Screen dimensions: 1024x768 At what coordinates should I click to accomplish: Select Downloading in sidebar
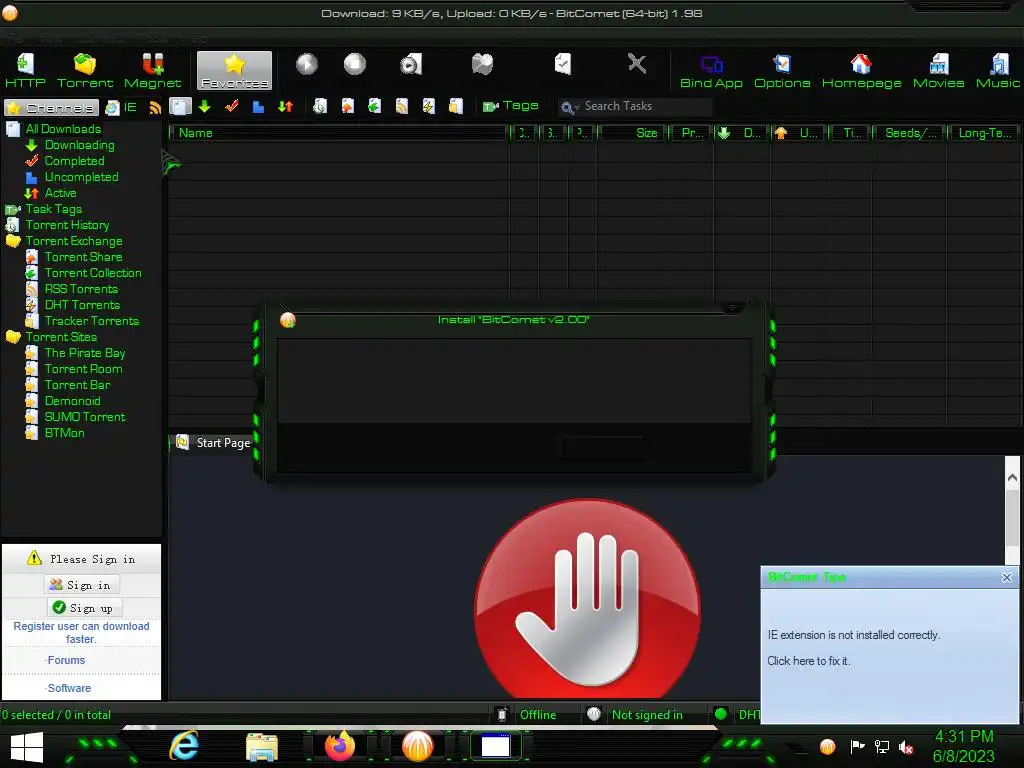[x=79, y=145]
